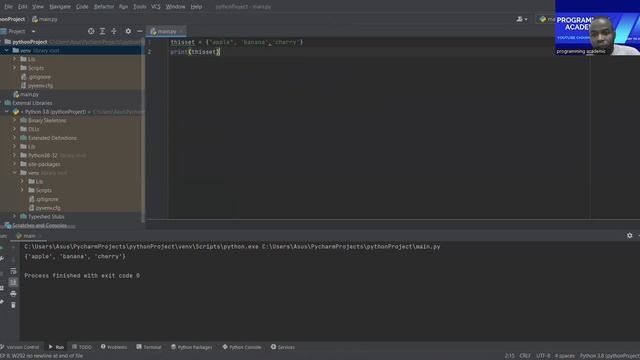Viewport: 640px width, 360px height.
Task: Click 4 spaces indent setting
Action: tap(564, 356)
